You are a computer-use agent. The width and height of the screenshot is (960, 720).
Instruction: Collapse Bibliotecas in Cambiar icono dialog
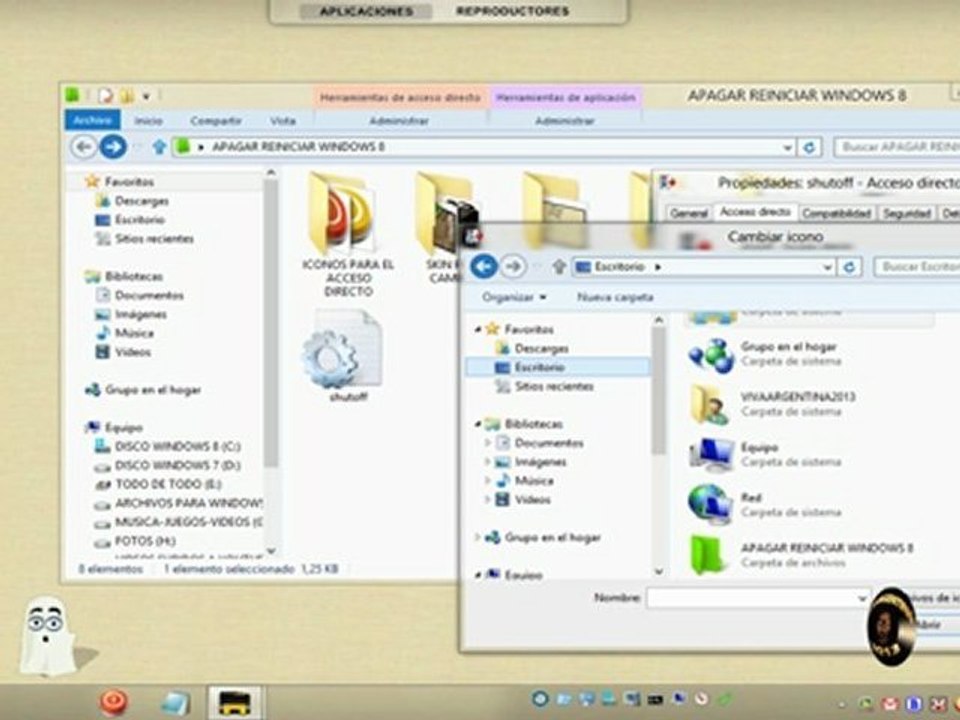click(x=478, y=424)
